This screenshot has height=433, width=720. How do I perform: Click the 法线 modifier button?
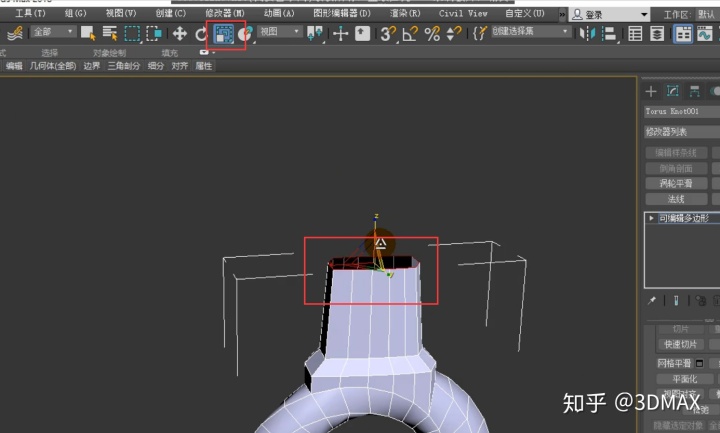click(x=676, y=199)
